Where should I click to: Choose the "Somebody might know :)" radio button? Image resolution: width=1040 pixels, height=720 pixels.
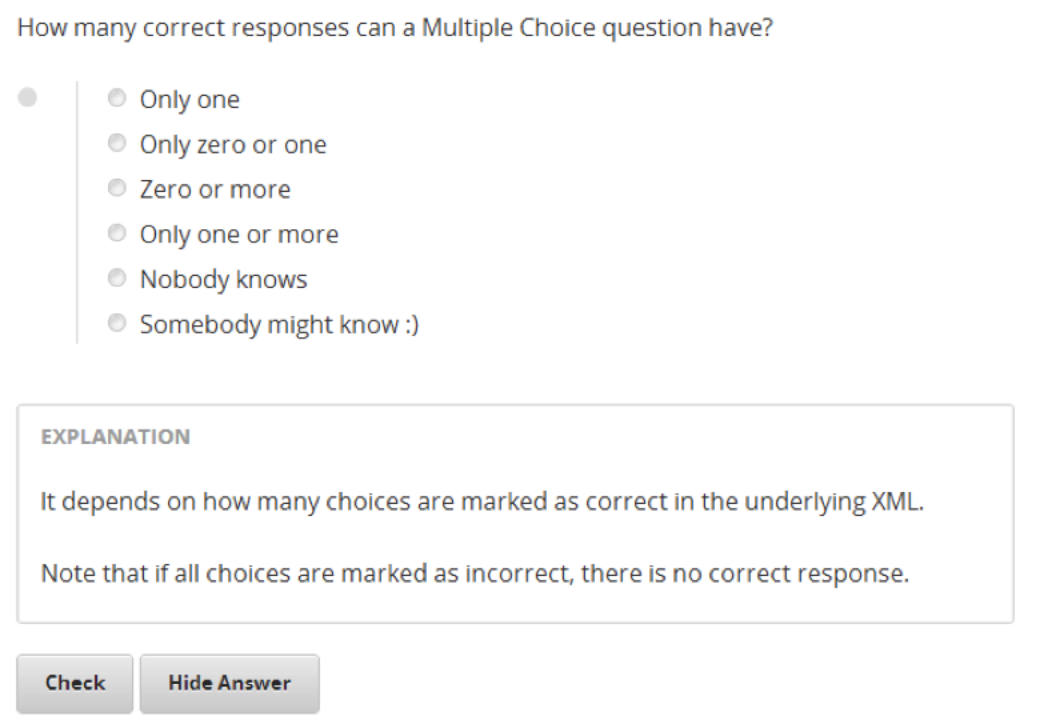click(x=118, y=324)
